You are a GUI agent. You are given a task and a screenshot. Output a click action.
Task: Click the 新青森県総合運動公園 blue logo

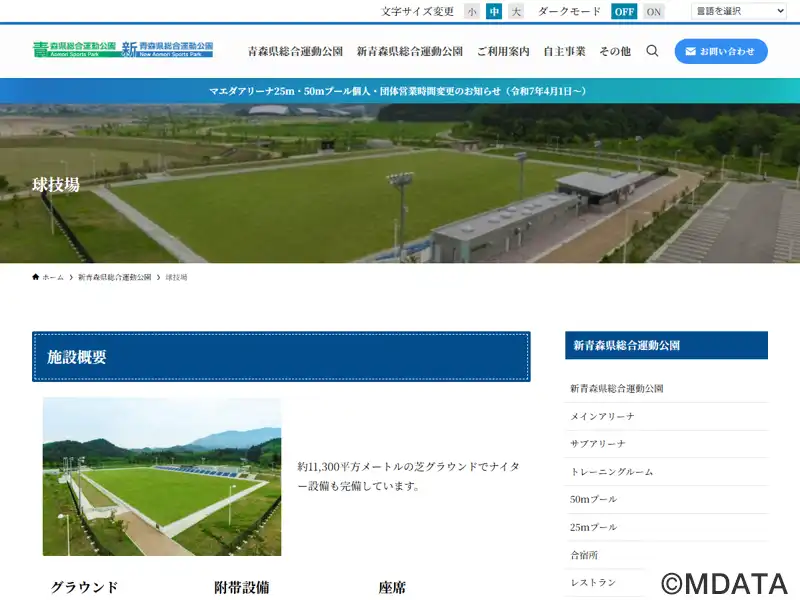167,49
